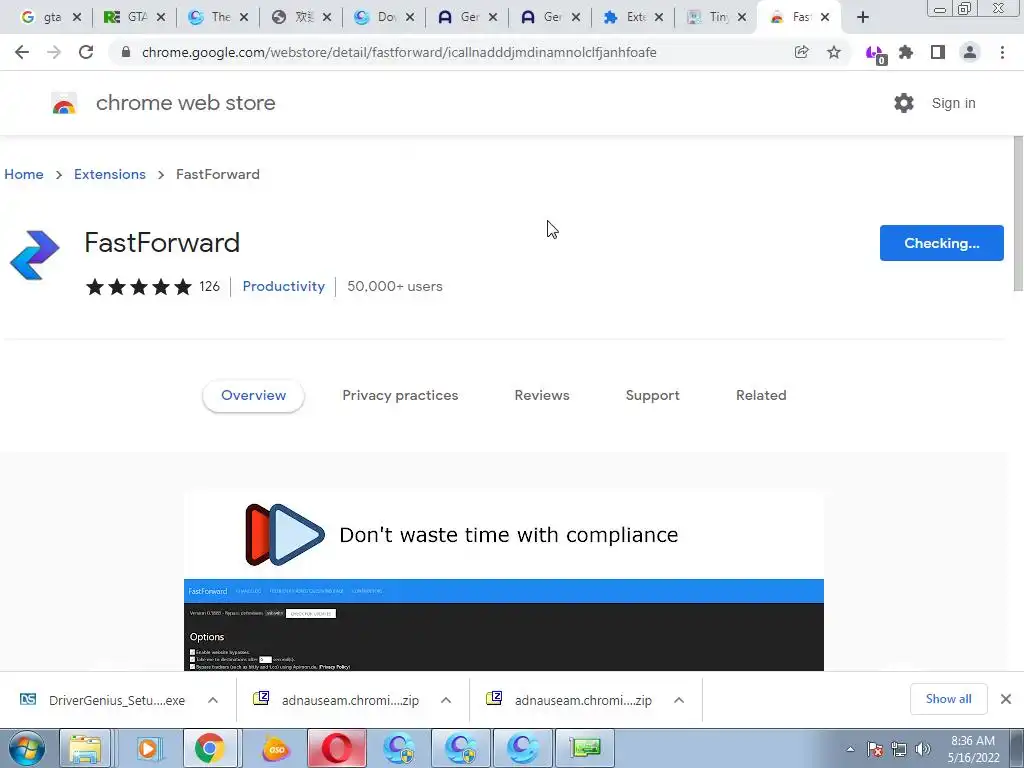Click the volume speaker tray icon
This screenshot has width=1024, height=768.
(923, 749)
